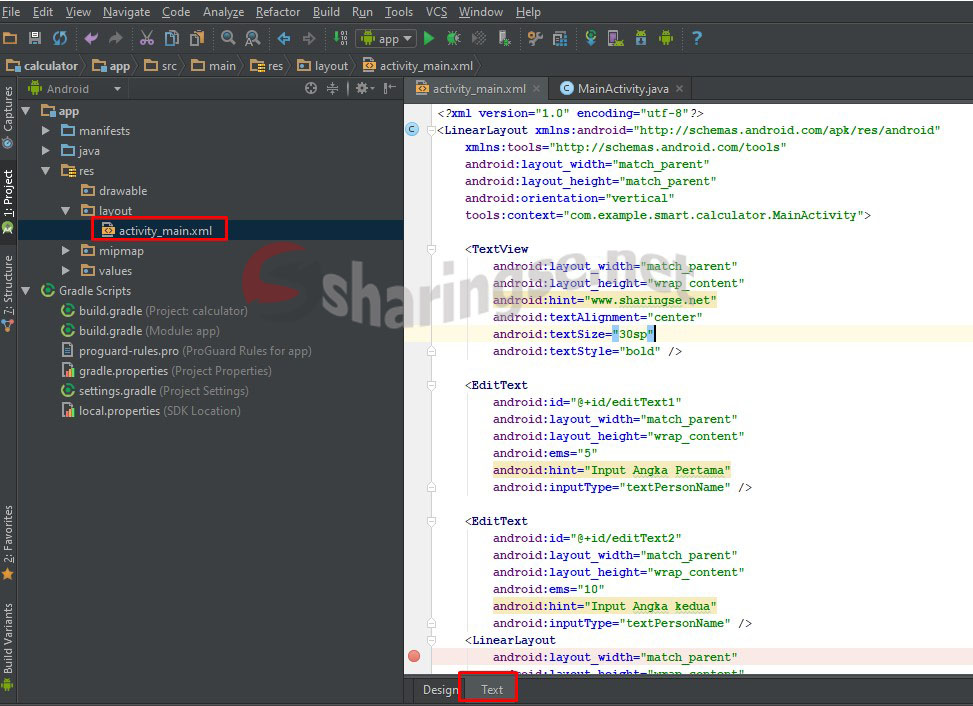The image size is (973, 706).
Task: Open the AVD Manager icon
Action: click(x=616, y=38)
